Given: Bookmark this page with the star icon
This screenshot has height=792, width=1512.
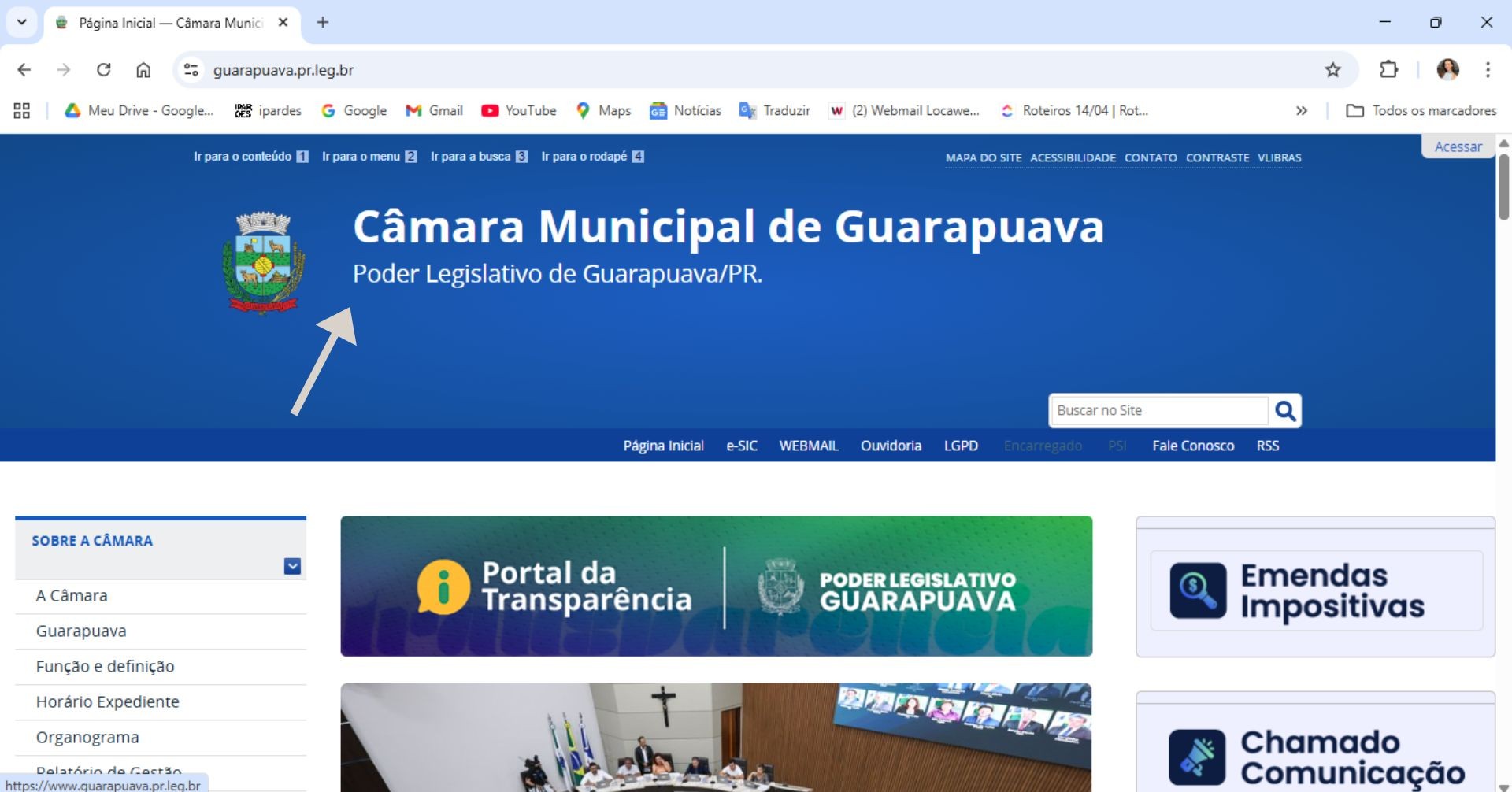Looking at the screenshot, I should tap(1332, 70).
